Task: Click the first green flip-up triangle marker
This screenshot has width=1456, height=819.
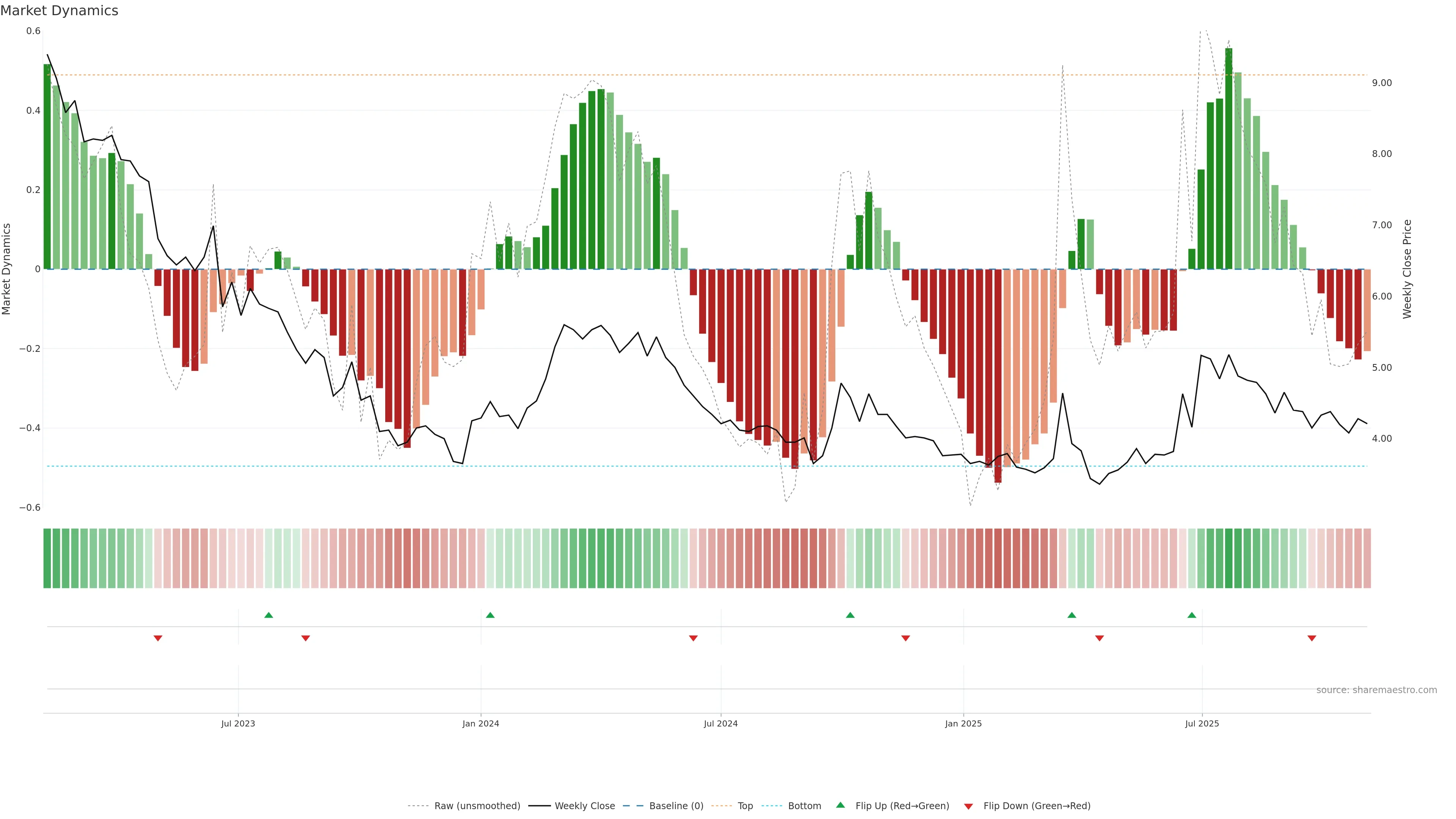Action: click(268, 615)
